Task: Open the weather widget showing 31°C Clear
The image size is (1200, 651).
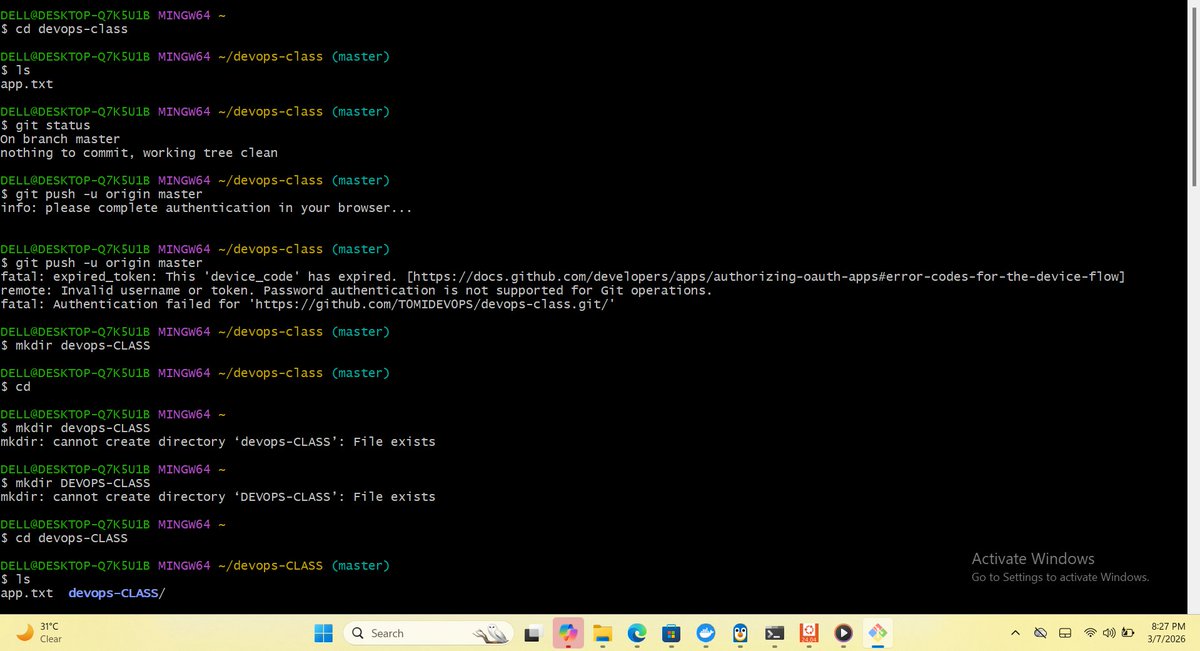Action: coord(40,633)
